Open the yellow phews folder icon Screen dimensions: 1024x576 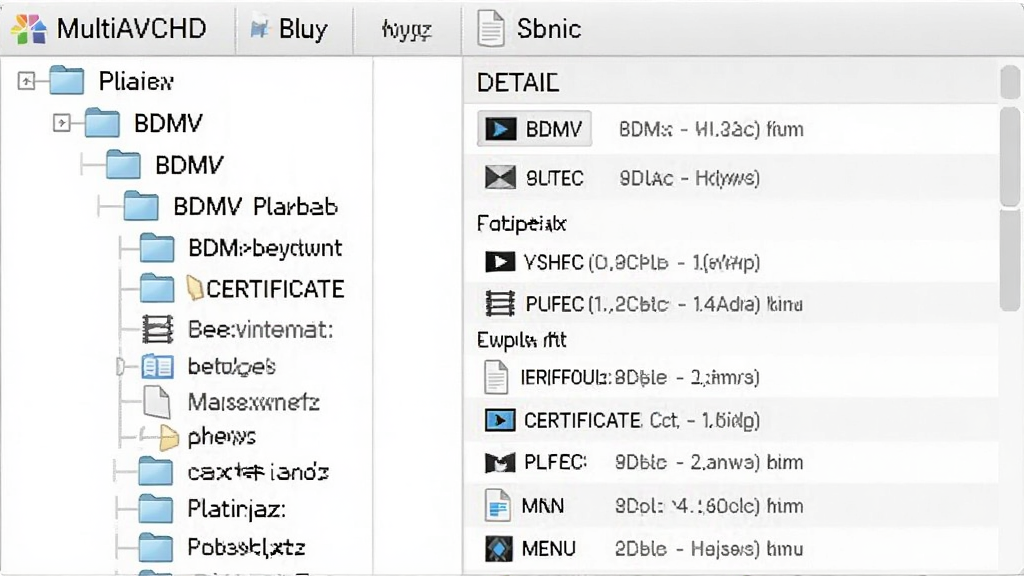168,437
